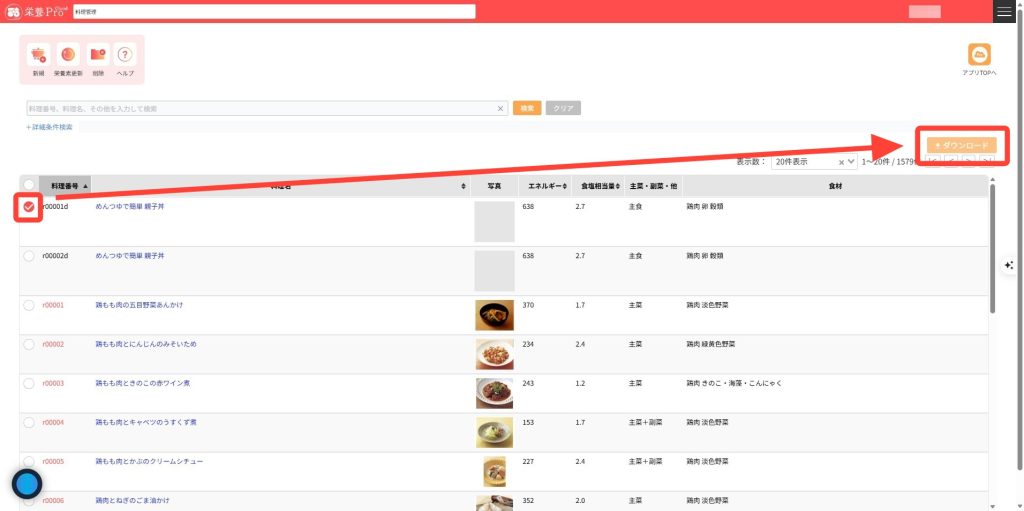1024x511 pixels.
Task: Open the blue round chat button
Action: 27,484
